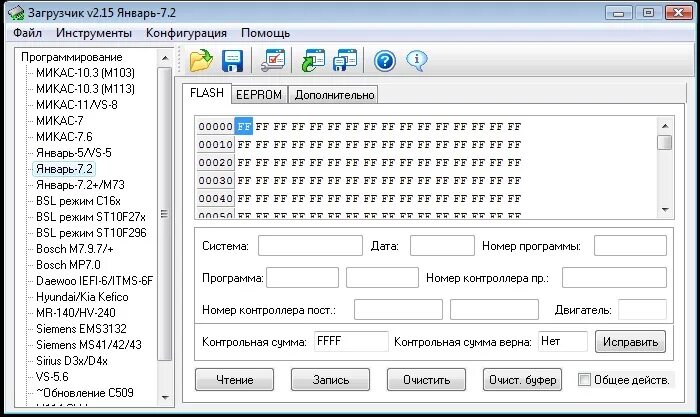Enable the Общее действ. checkbox
The height and width of the screenshot is (417, 700).
pyautogui.click(x=584, y=379)
